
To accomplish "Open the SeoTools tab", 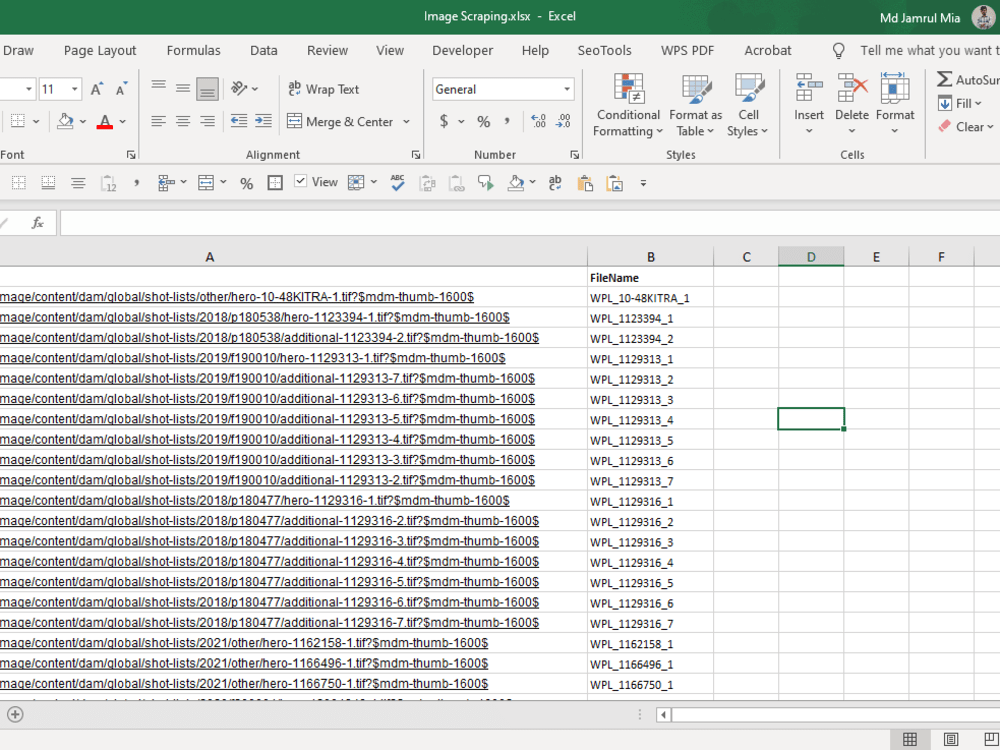I will [x=605, y=50].
